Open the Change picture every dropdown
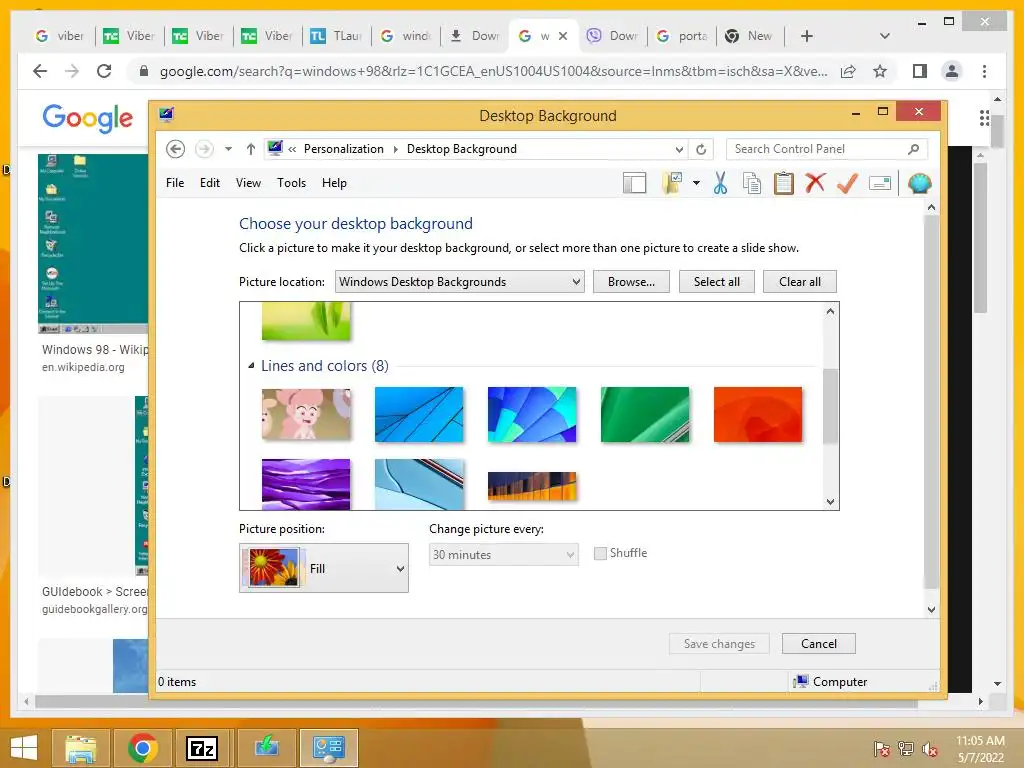Viewport: 1024px width, 768px height. [x=504, y=554]
